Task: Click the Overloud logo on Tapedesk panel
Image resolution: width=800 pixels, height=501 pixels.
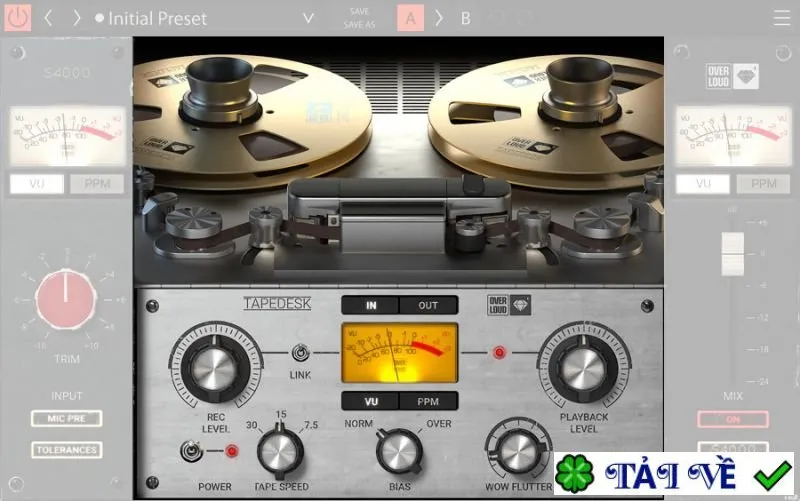Action: 509,305
